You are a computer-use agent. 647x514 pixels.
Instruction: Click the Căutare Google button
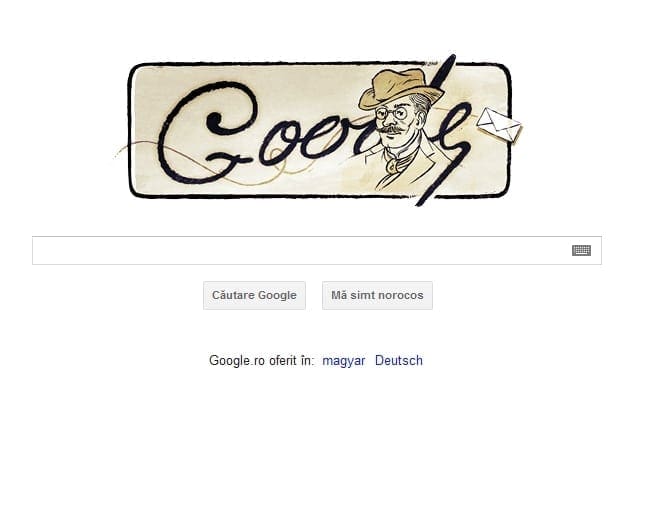(254, 295)
